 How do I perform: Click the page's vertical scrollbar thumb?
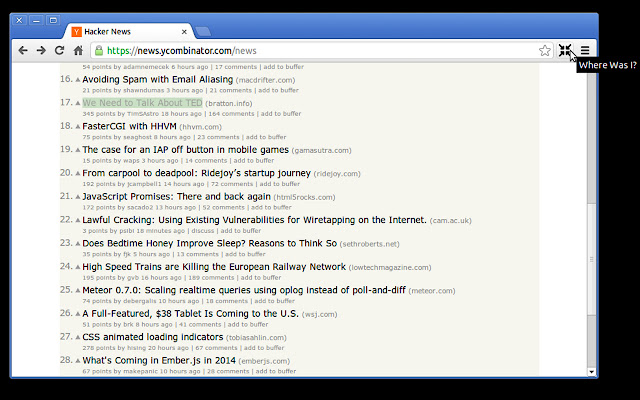[x=591, y=257]
